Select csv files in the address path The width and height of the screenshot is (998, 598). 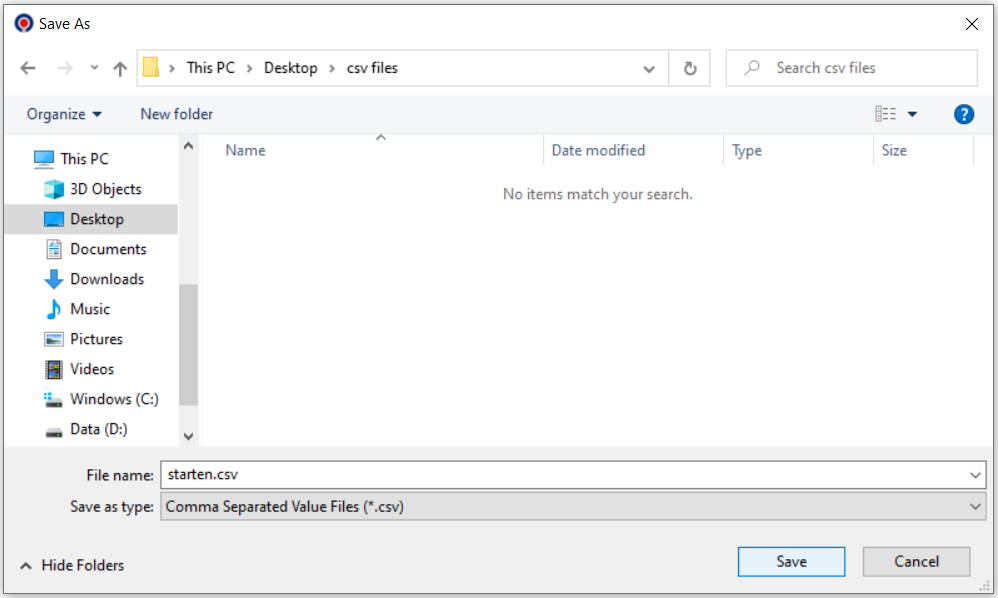[372, 67]
